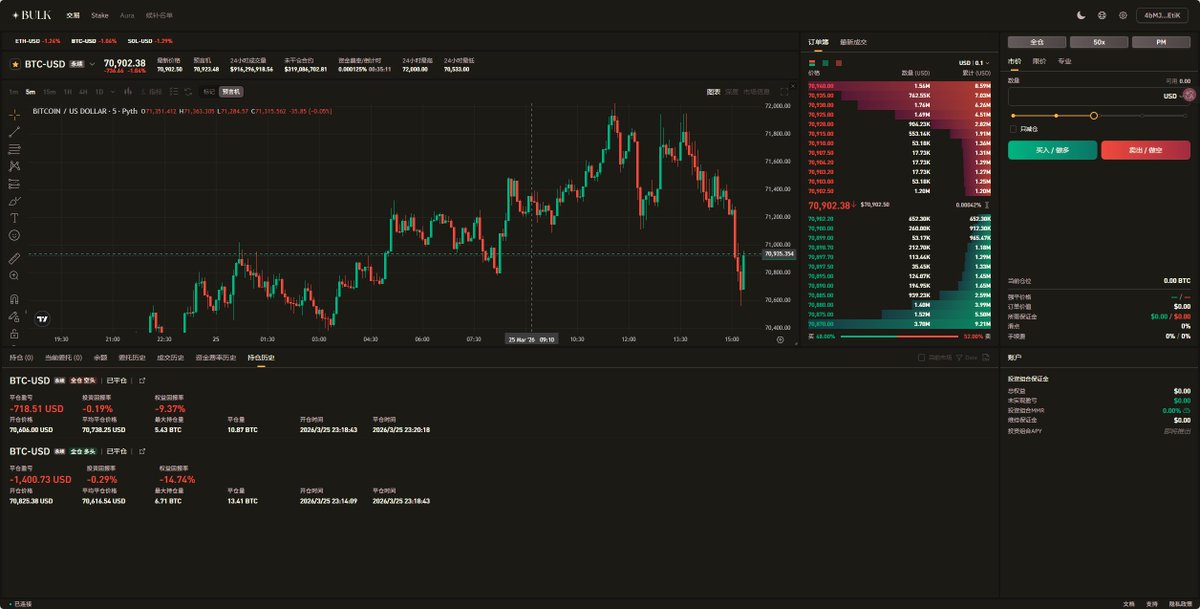
Task: Click the lock all drawings icon
Action: 14,333
